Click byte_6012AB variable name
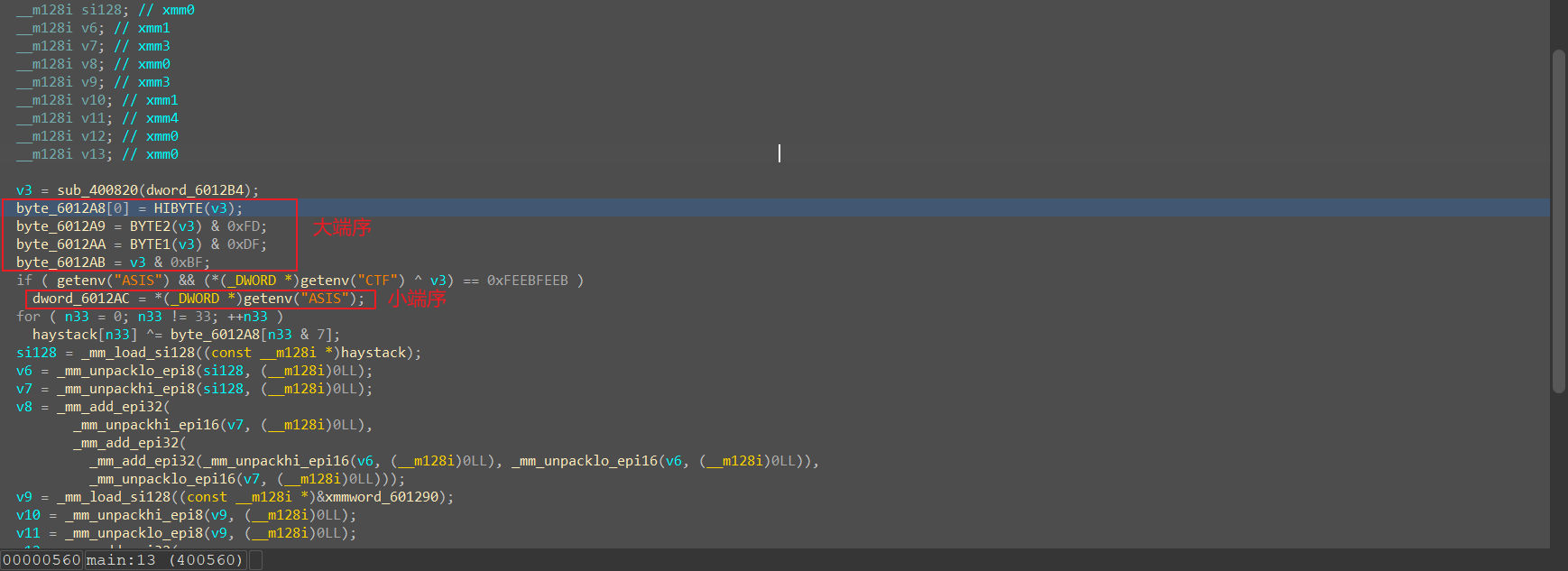The image size is (1568, 571). [60, 262]
